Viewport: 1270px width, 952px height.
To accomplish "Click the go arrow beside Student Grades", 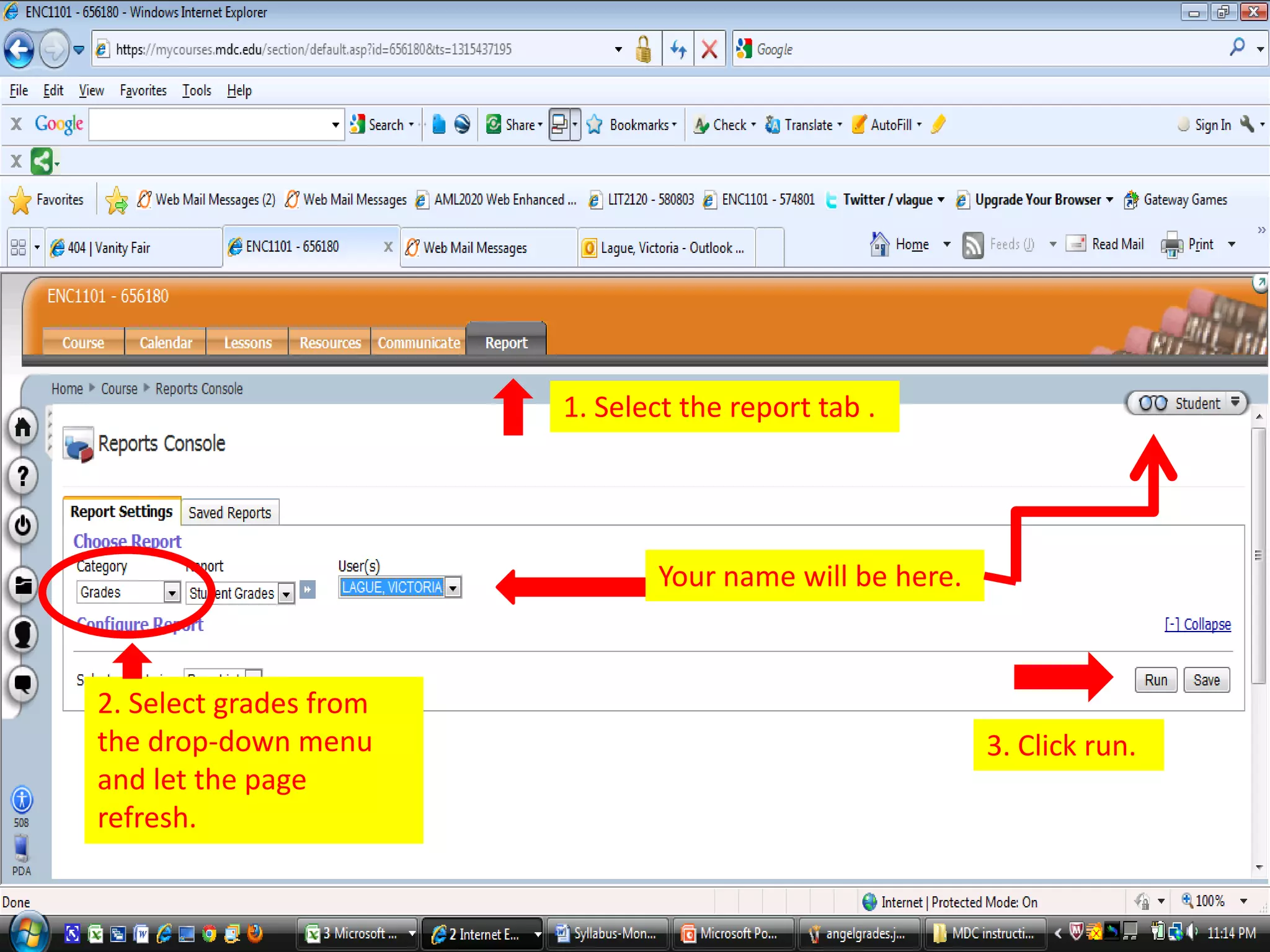I will point(308,589).
